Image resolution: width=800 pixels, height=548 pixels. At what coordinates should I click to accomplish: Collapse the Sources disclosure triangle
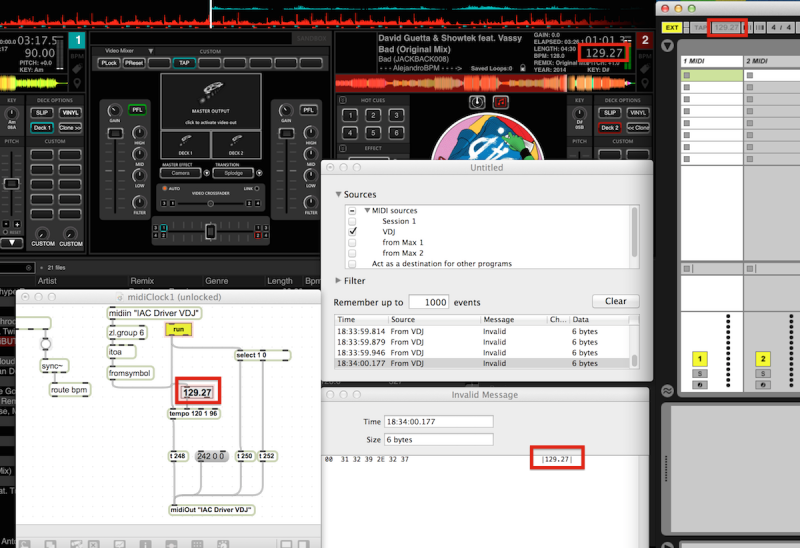click(339, 195)
